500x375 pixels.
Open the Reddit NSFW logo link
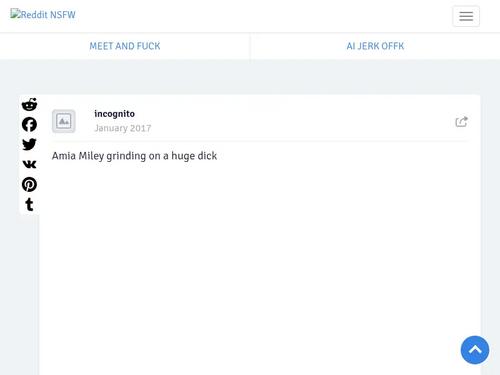point(43,14)
